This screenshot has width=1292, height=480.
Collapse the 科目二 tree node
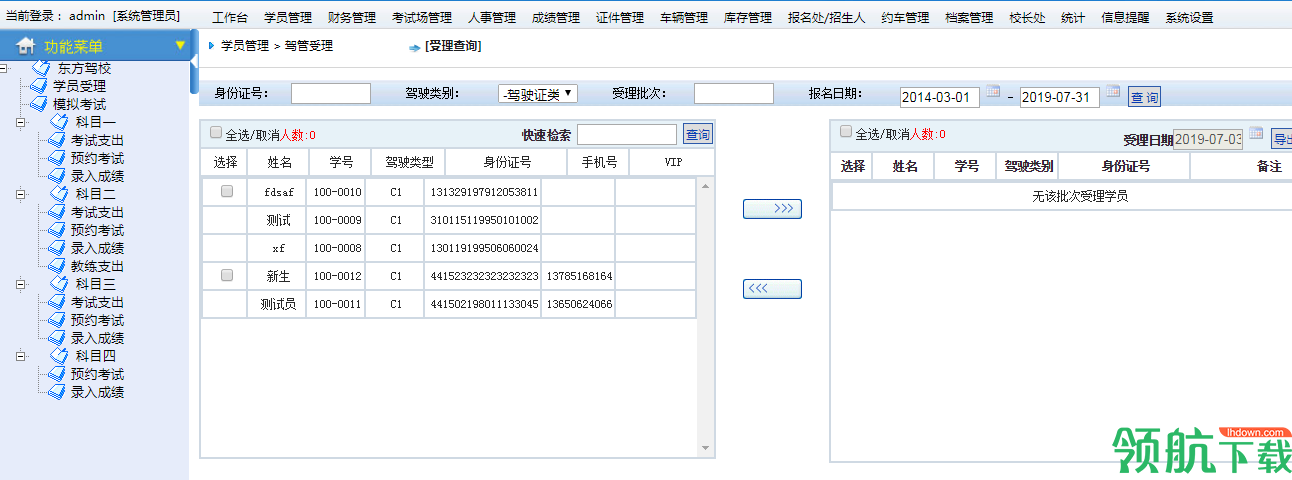tap(21, 194)
